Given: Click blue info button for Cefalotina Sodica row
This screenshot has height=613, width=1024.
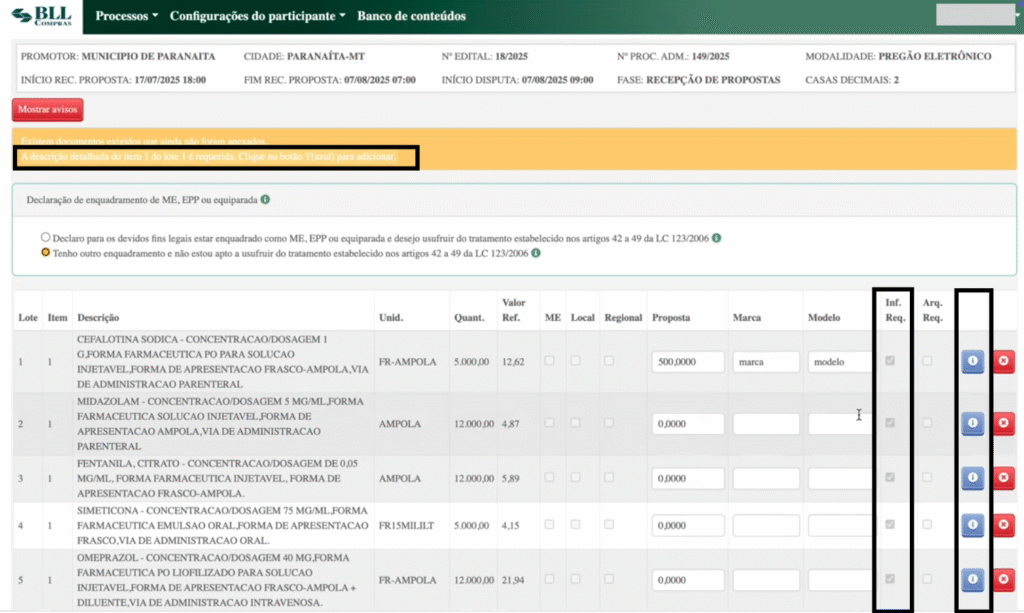Looking at the screenshot, I should [x=973, y=362].
